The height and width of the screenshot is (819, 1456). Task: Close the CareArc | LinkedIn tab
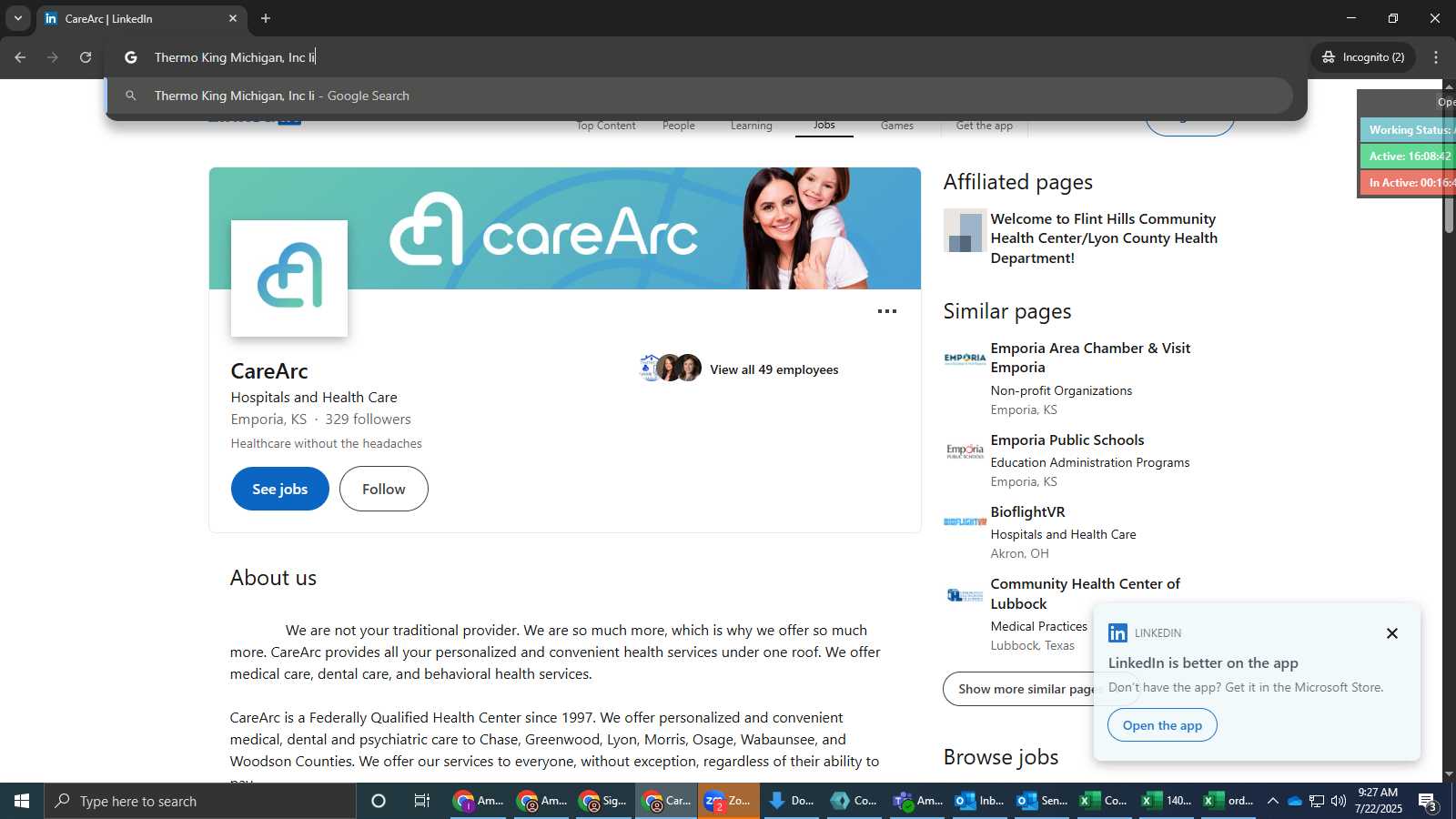coord(233,18)
